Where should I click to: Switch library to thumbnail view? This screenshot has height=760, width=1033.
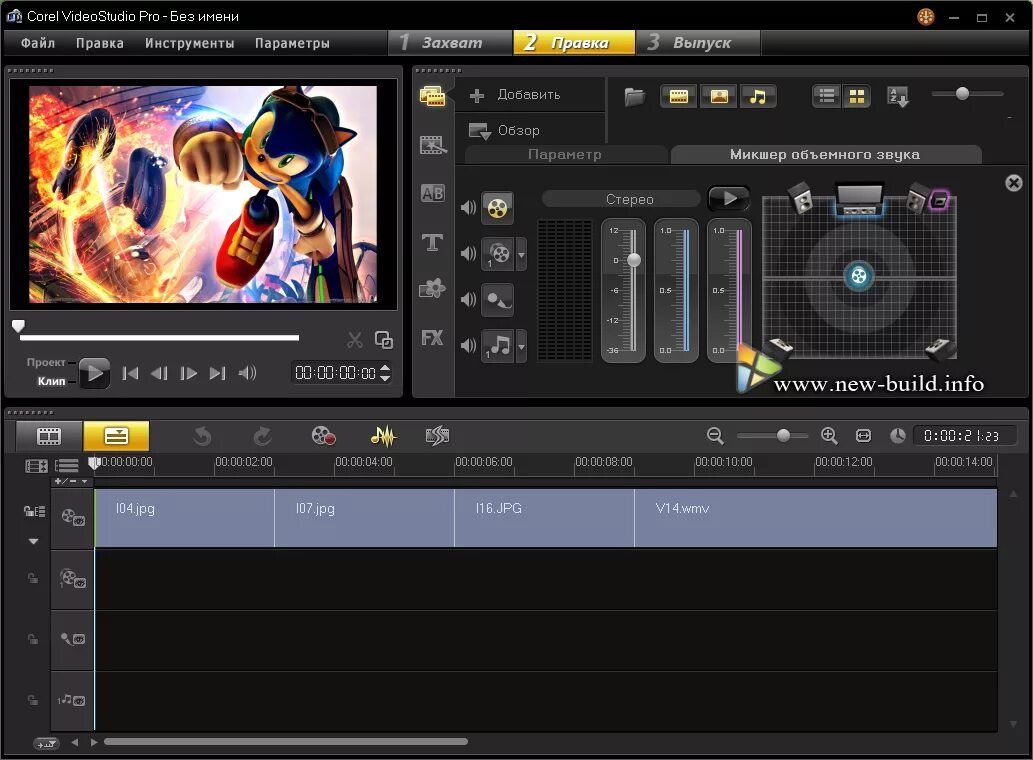856,97
